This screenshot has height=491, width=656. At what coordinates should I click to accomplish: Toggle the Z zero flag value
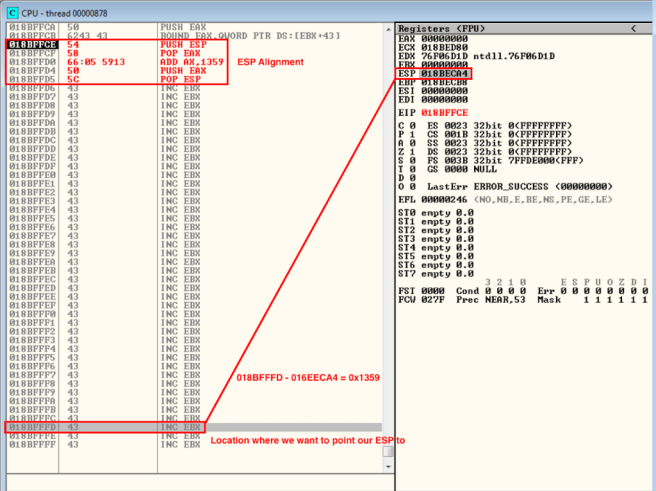click(x=409, y=150)
